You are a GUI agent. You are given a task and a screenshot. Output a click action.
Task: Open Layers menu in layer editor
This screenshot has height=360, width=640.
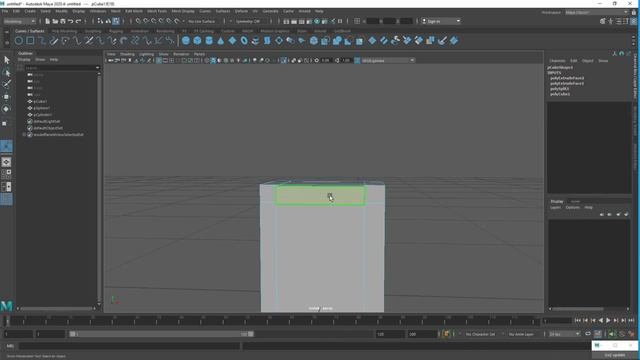point(555,207)
